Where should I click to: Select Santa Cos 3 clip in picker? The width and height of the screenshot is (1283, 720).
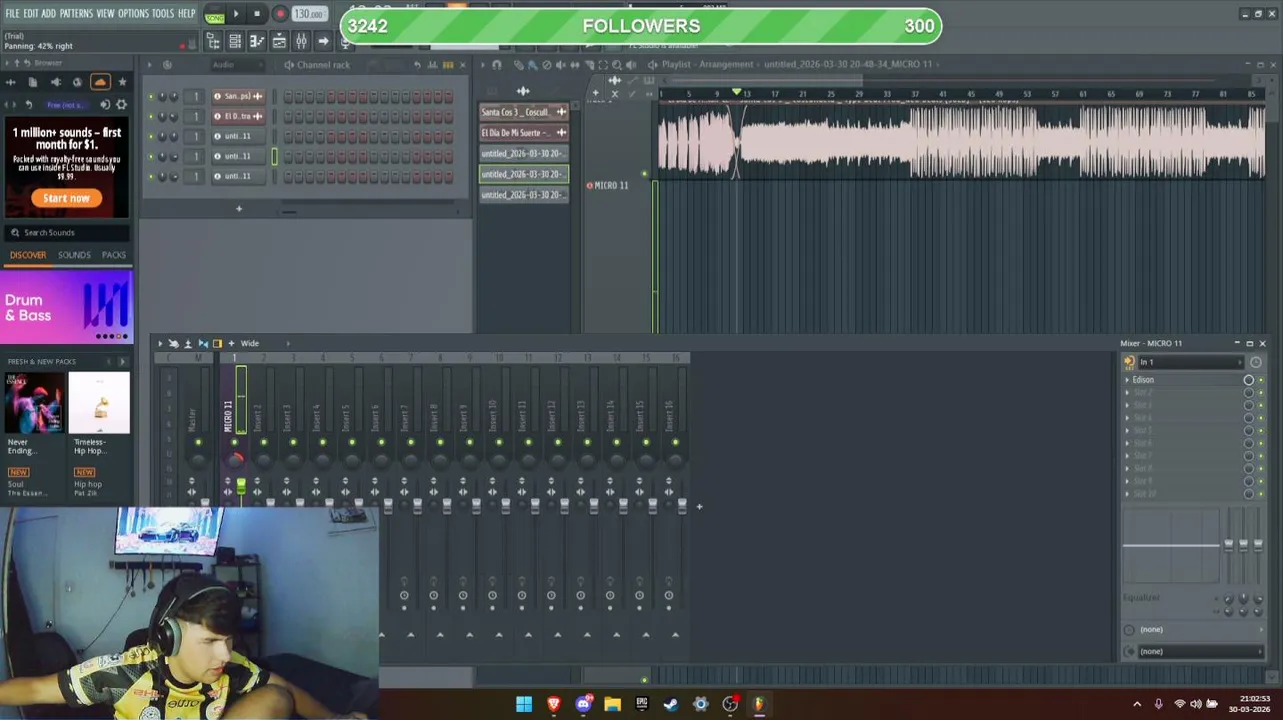[x=523, y=112]
